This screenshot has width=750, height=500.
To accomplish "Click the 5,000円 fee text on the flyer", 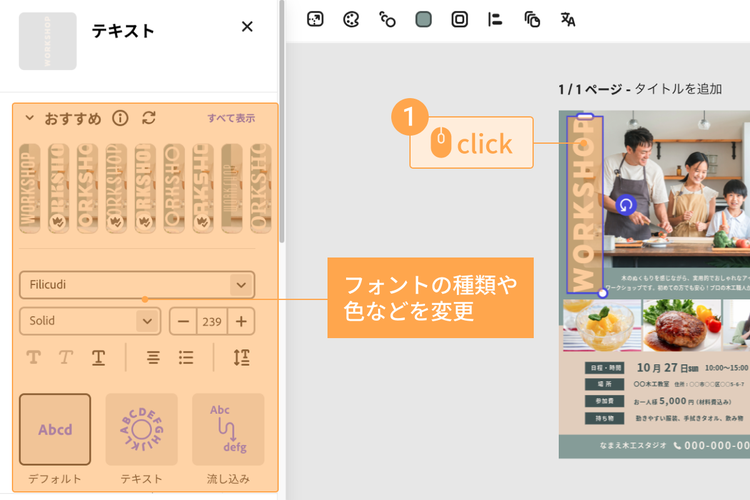I will tap(677, 401).
